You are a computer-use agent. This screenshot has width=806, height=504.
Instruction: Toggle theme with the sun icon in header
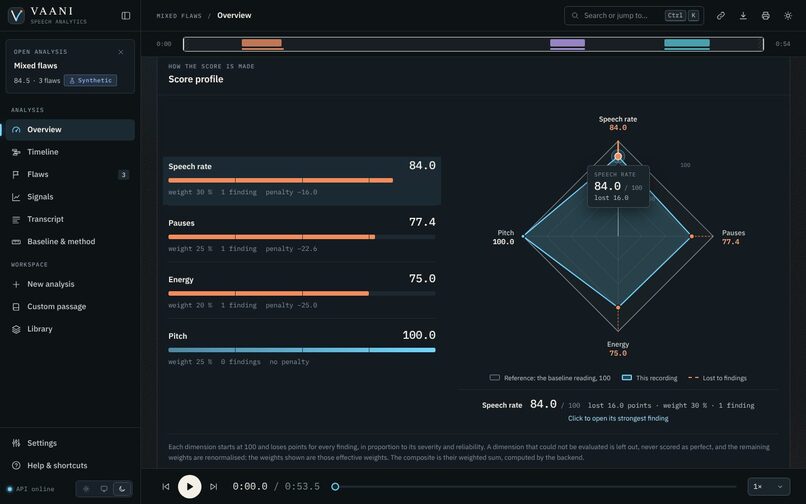(x=788, y=16)
